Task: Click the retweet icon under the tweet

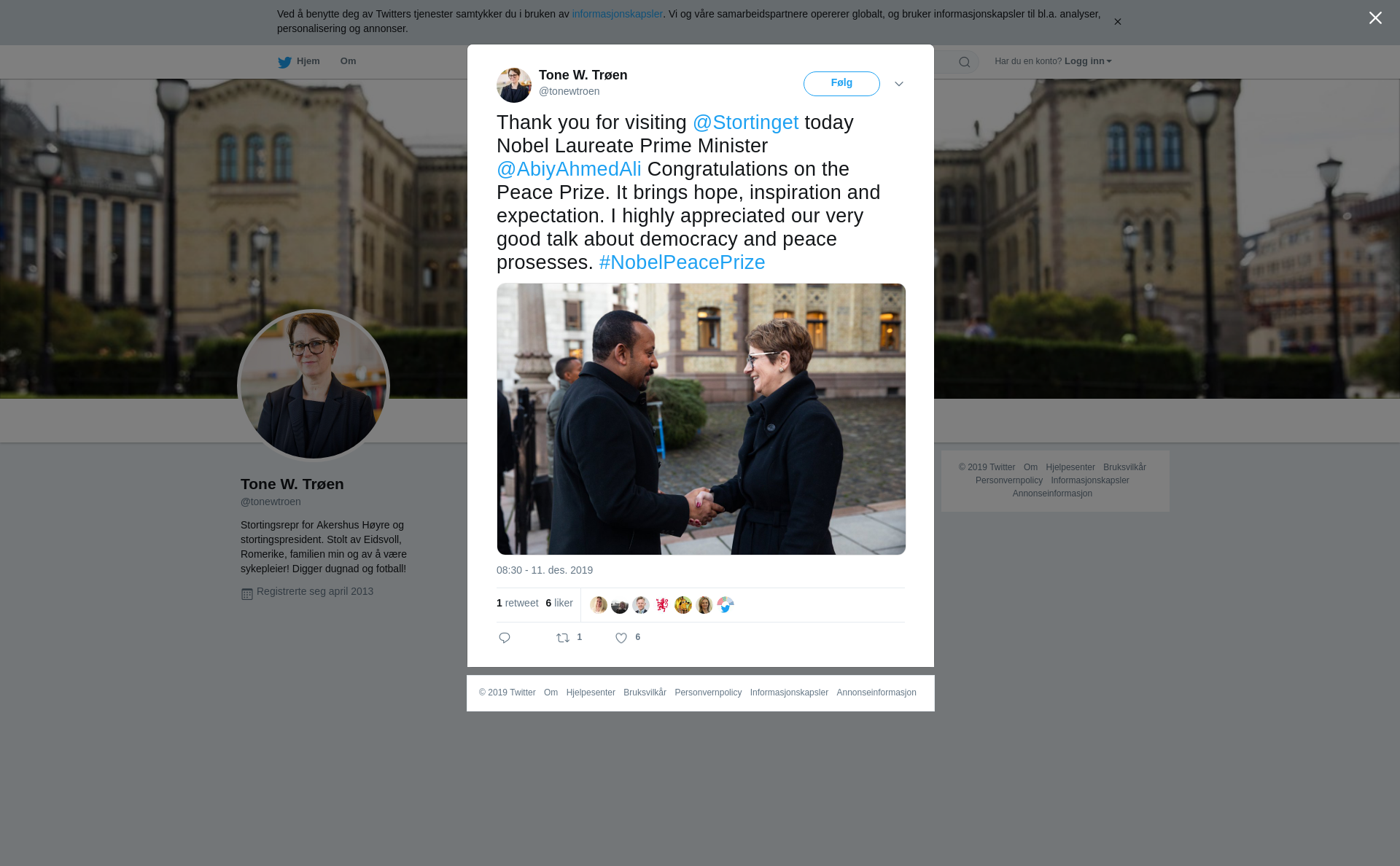Action: tap(563, 638)
